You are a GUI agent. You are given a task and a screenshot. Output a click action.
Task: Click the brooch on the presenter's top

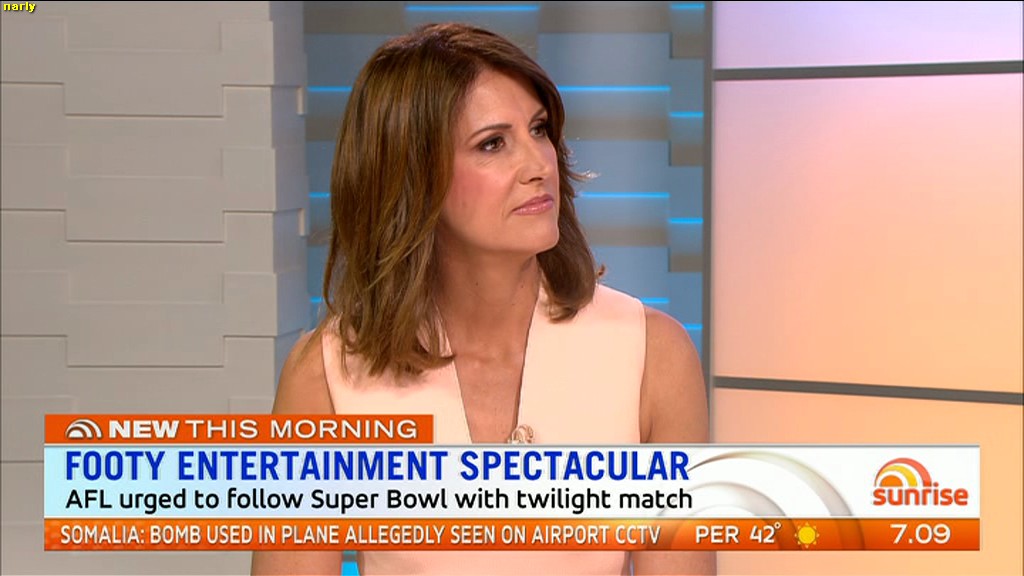pos(522,434)
